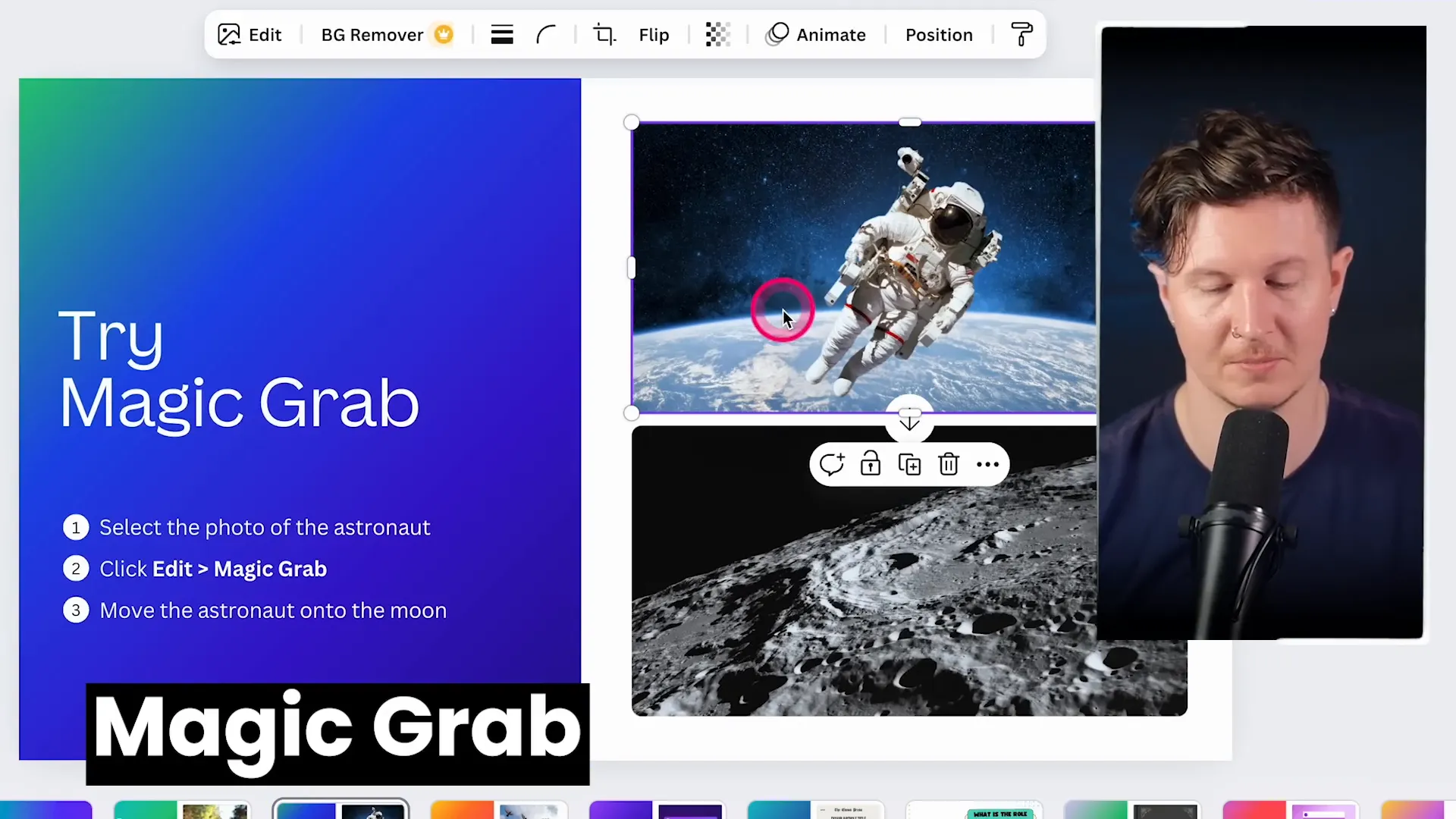Open the orange page thumbnail
The image size is (1456, 819).
(498, 811)
